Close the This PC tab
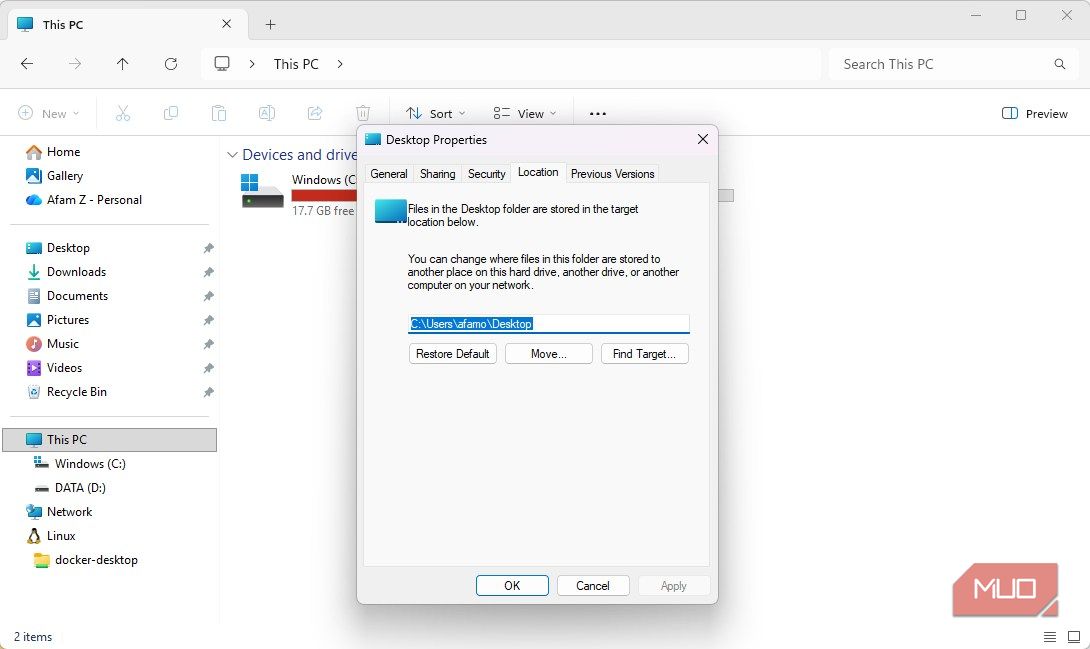 (x=227, y=24)
